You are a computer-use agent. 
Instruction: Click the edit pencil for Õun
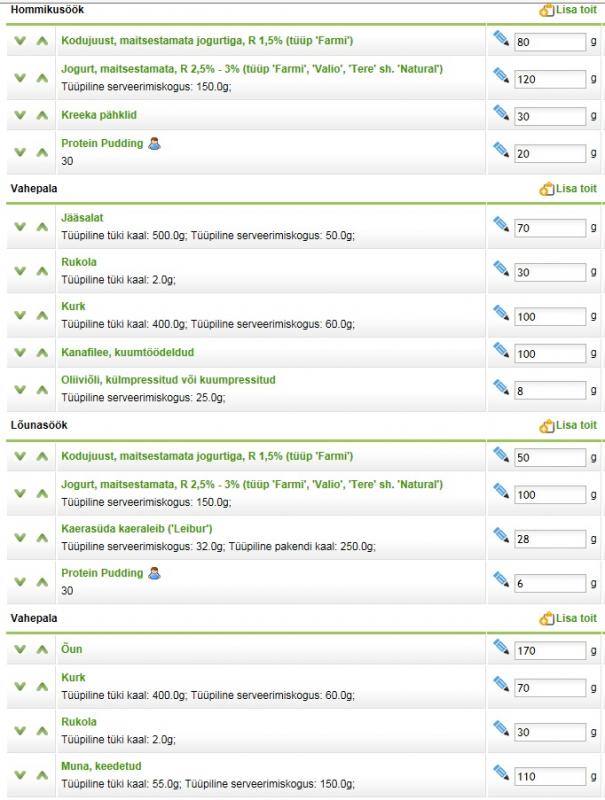(x=501, y=646)
